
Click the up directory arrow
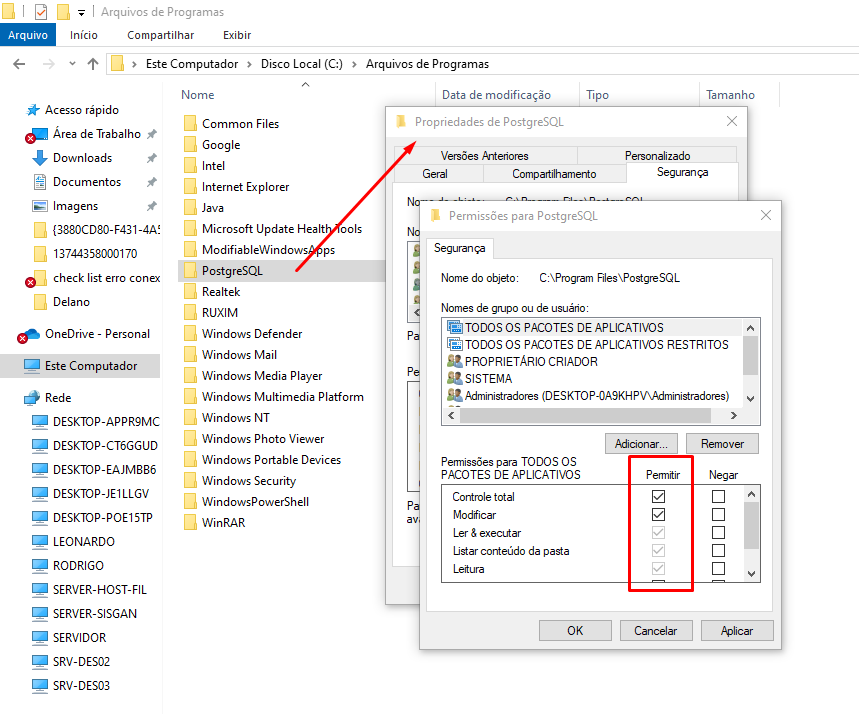(x=93, y=64)
